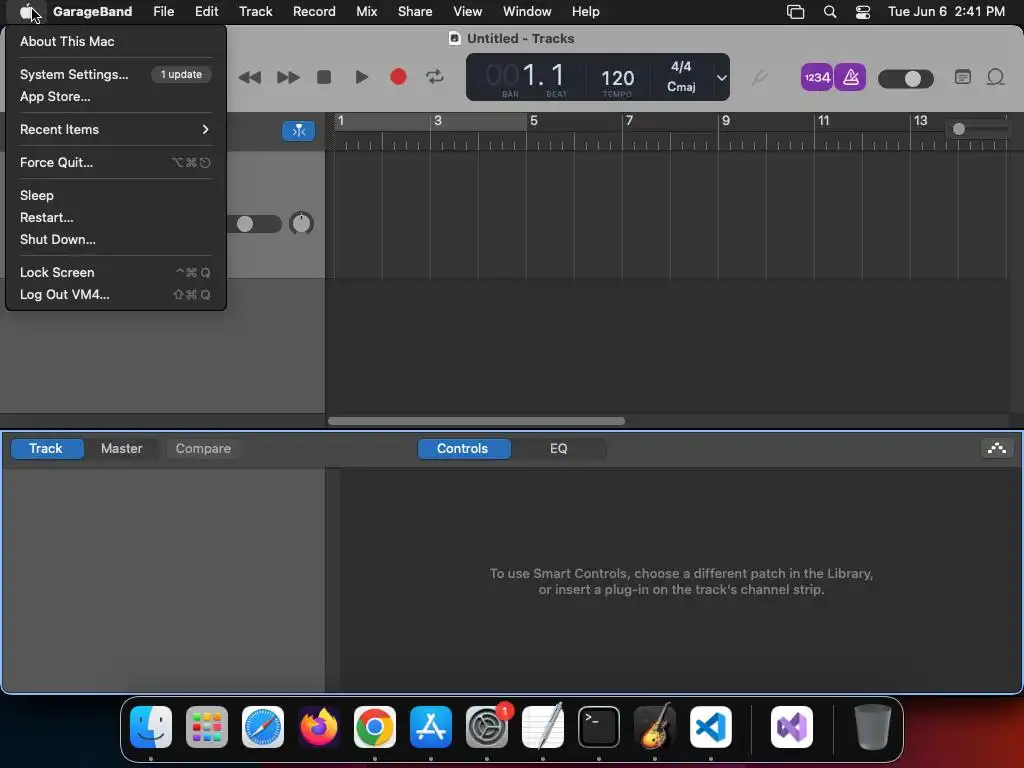Image resolution: width=1024 pixels, height=768 pixels.
Task: Click the GarageBand guitar Dock icon
Action: coord(655,727)
